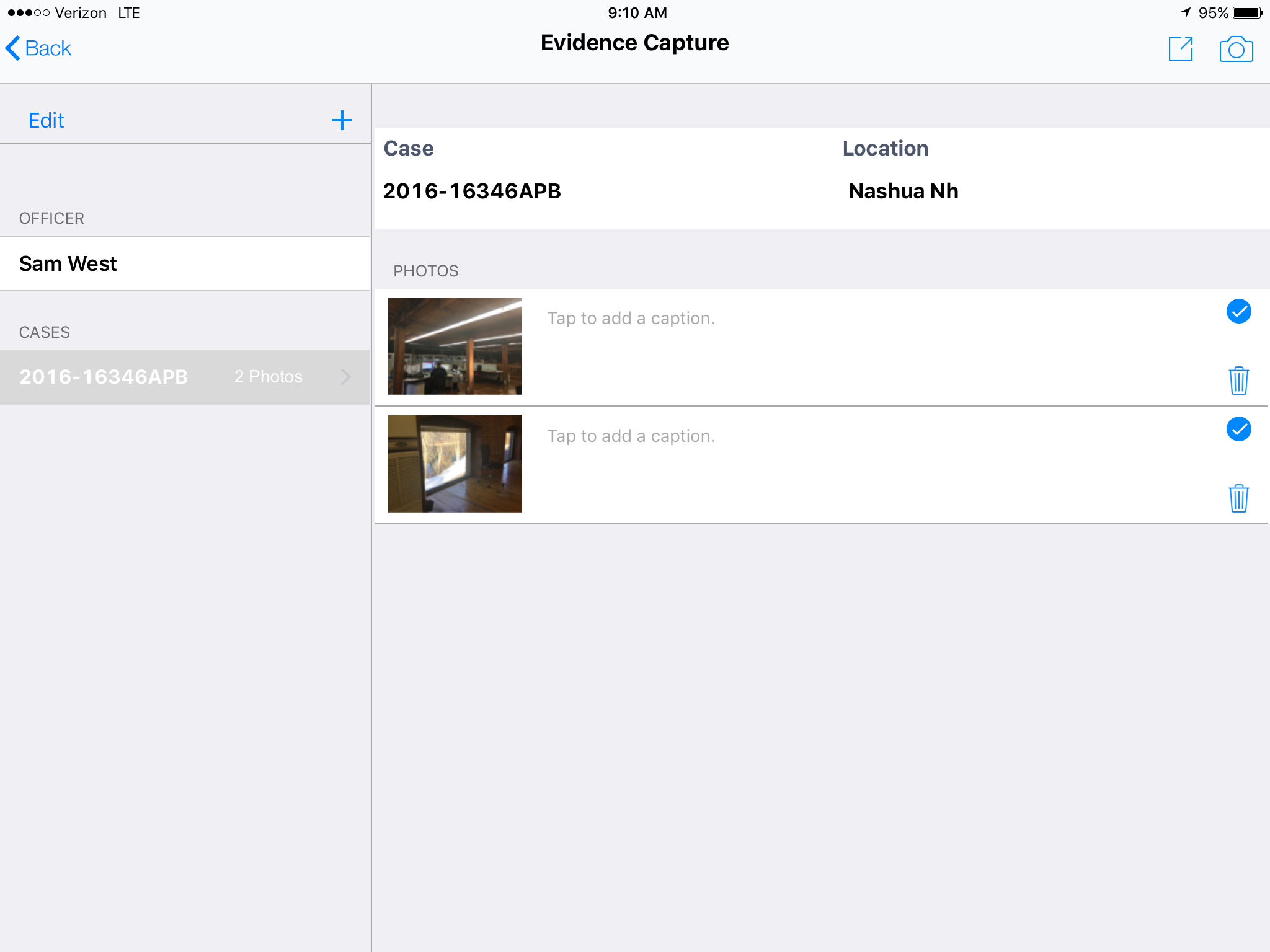Go back using the Back button
Screen dimensions: 1270x952
coord(38,48)
